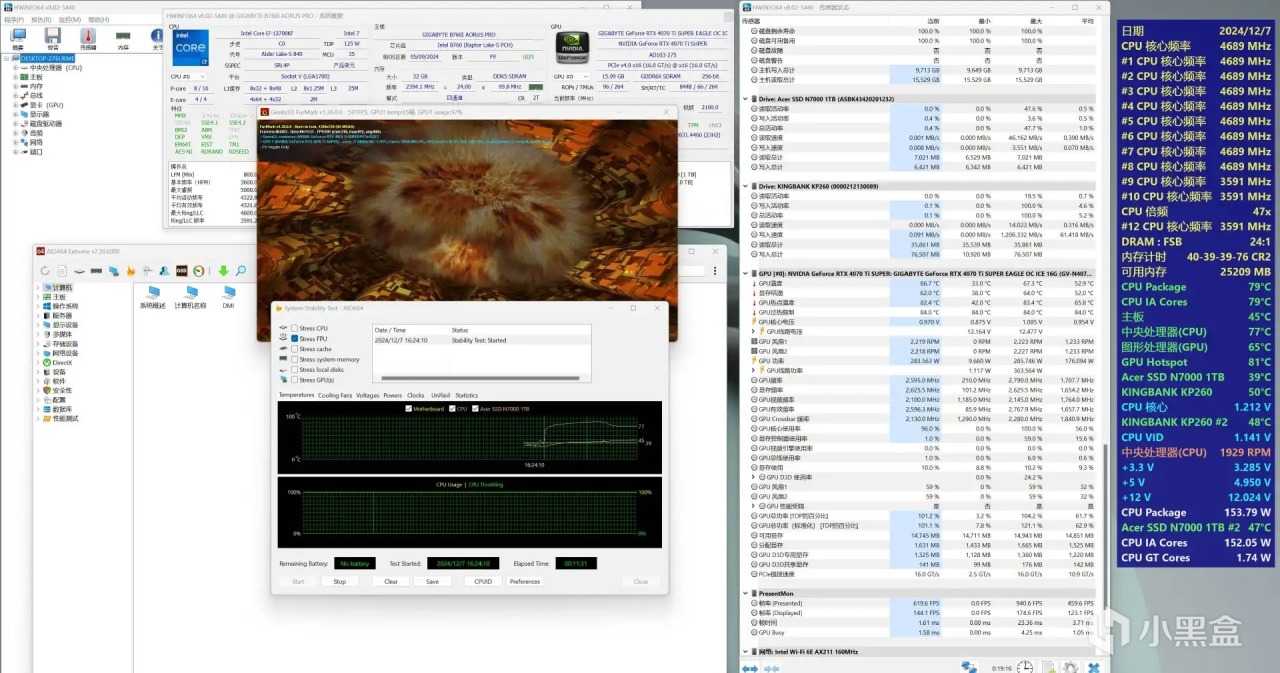Open the 系统概述 icon in AIDA64 pane
The width and height of the screenshot is (1280, 673).
point(153,297)
